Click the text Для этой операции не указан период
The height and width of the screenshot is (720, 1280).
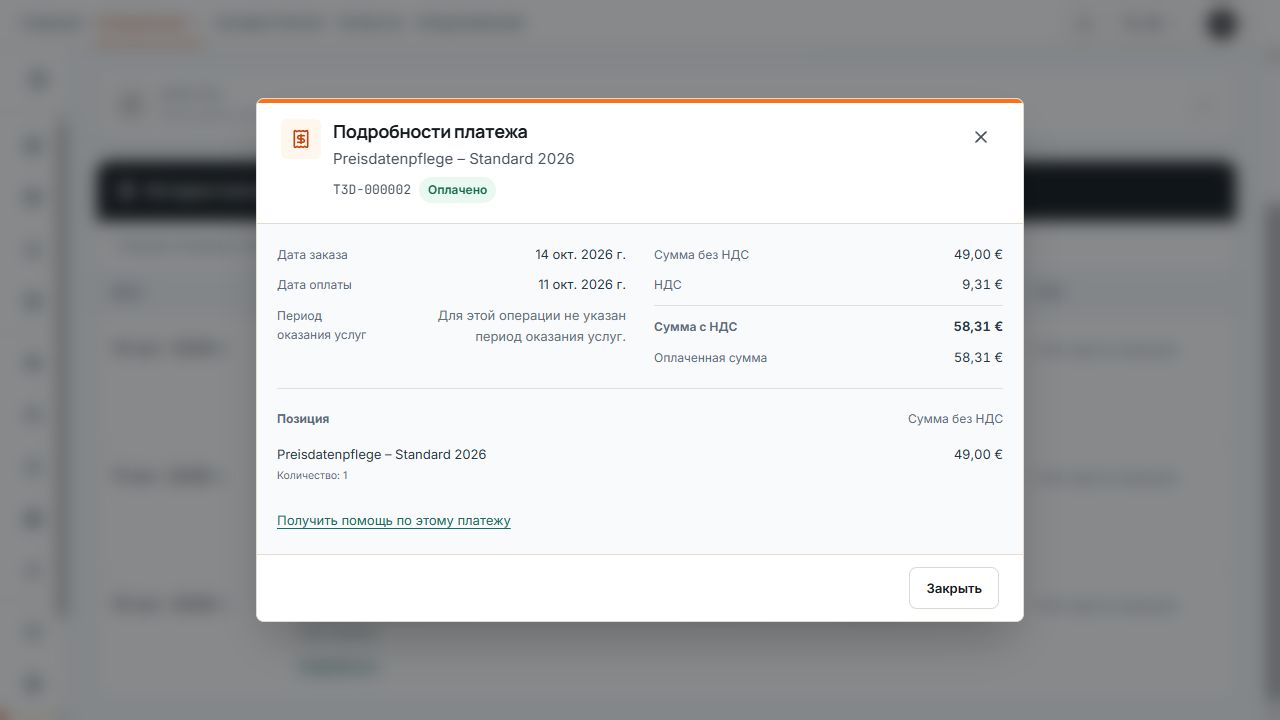coord(532,326)
